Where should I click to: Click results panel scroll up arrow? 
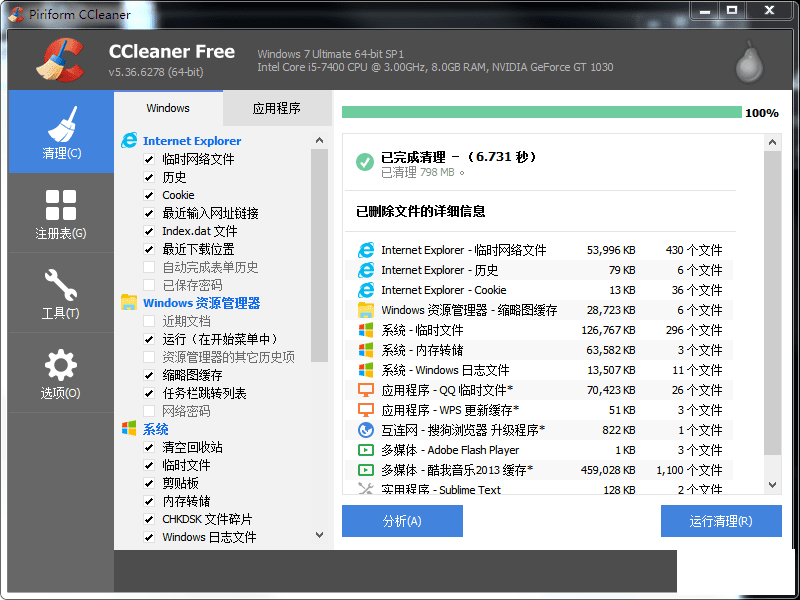point(772,142)
